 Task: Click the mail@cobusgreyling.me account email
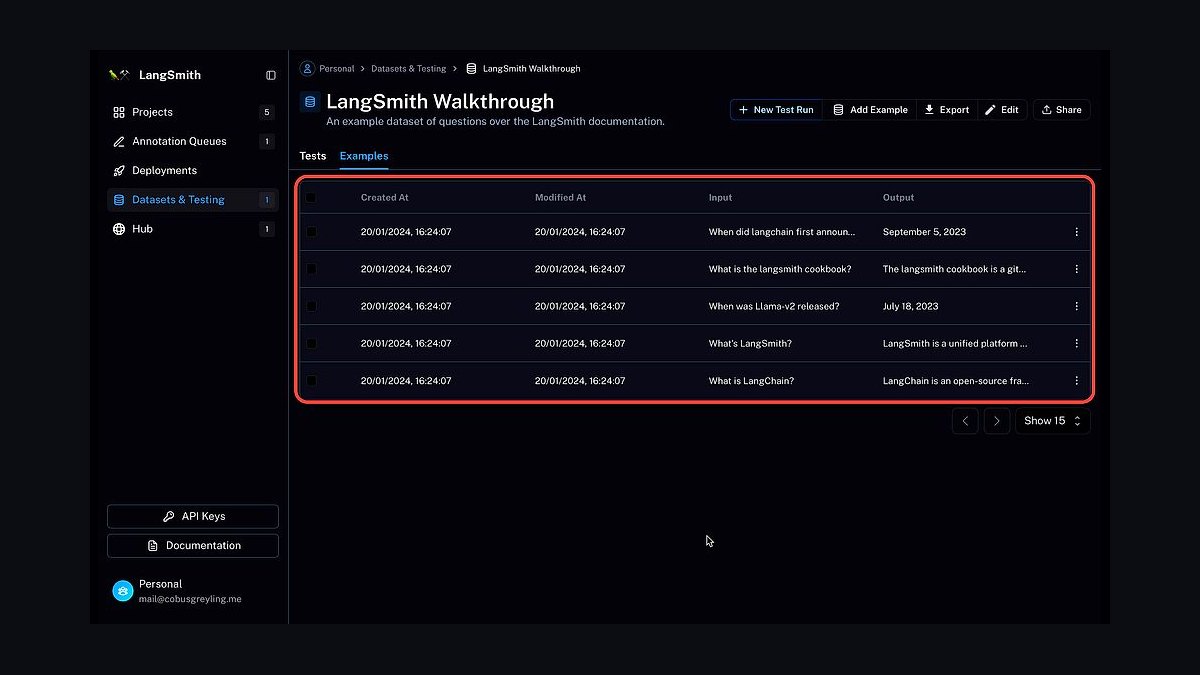click(x=190, y=599)
